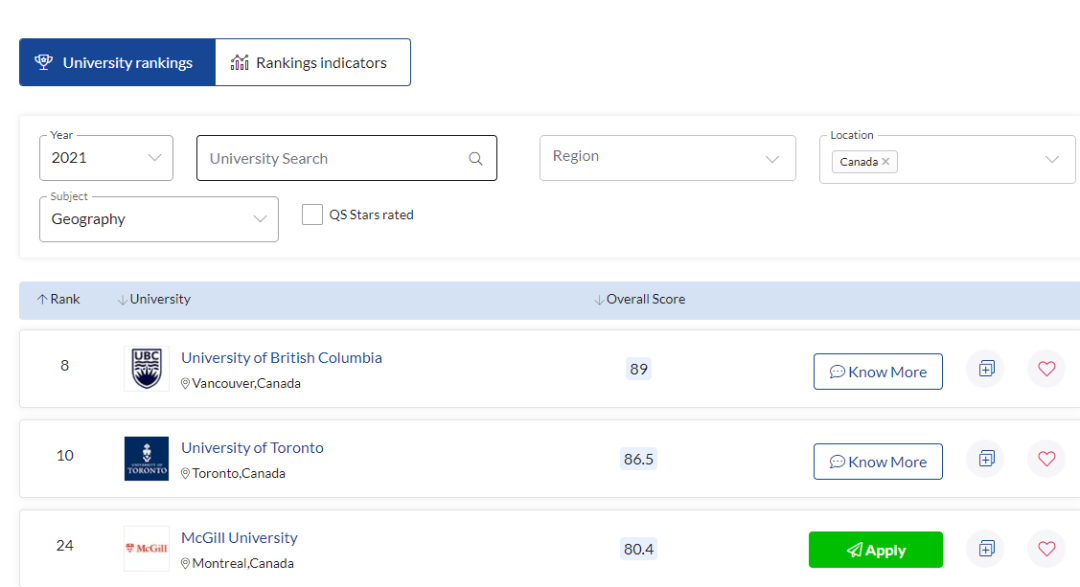
Task: Open the Year 2021 dropdown
Action: click(x=106, y=158)
